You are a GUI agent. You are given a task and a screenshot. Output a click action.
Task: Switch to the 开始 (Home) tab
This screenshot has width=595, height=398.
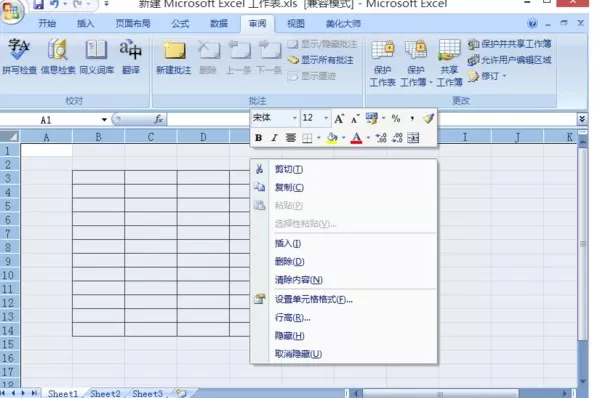point(47,24)
